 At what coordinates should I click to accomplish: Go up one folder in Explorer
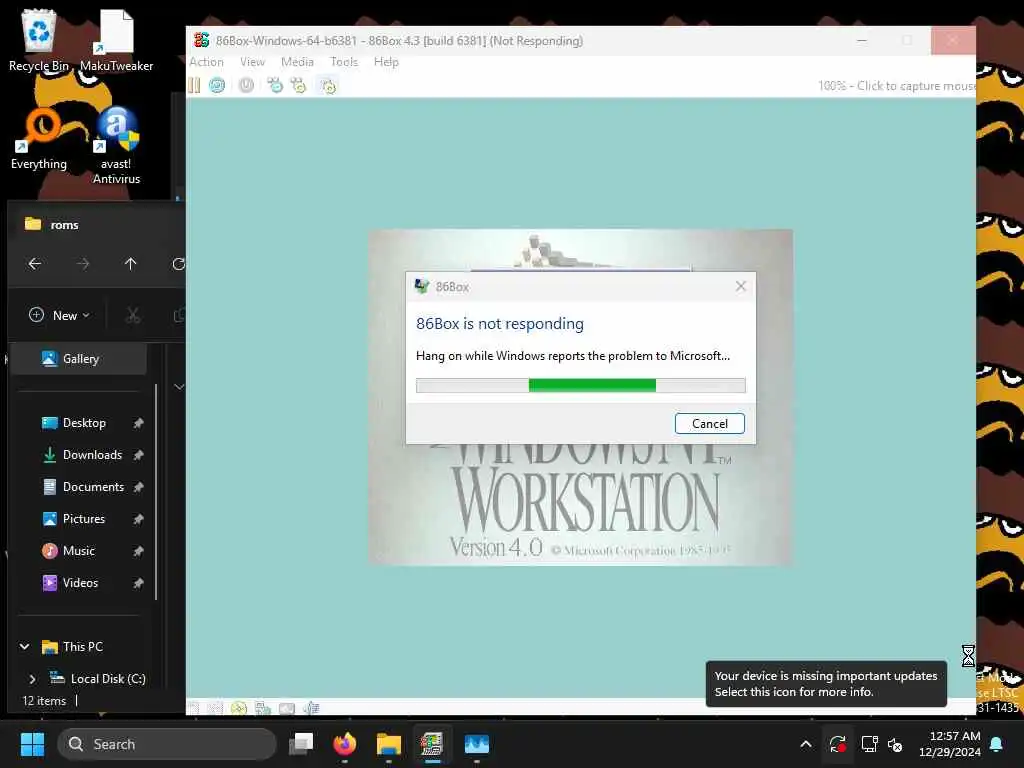coord(131,264)
